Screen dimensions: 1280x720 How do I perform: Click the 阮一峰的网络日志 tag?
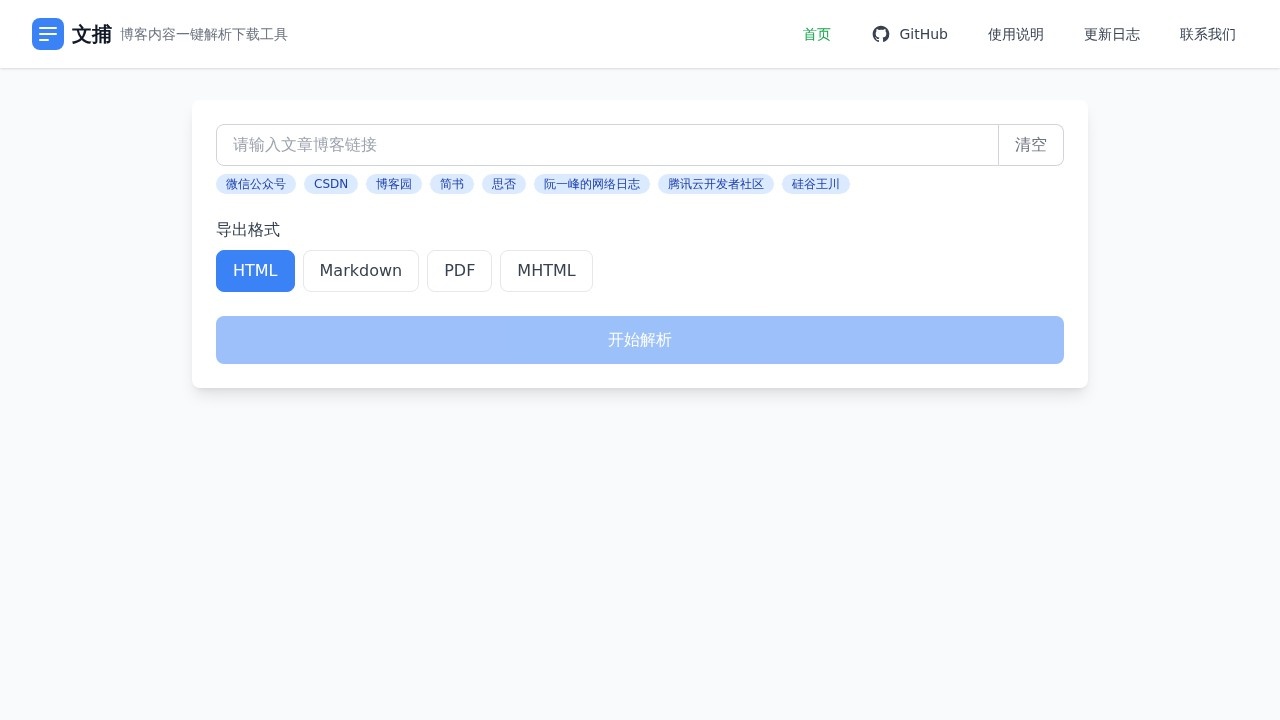coord(592,184)
